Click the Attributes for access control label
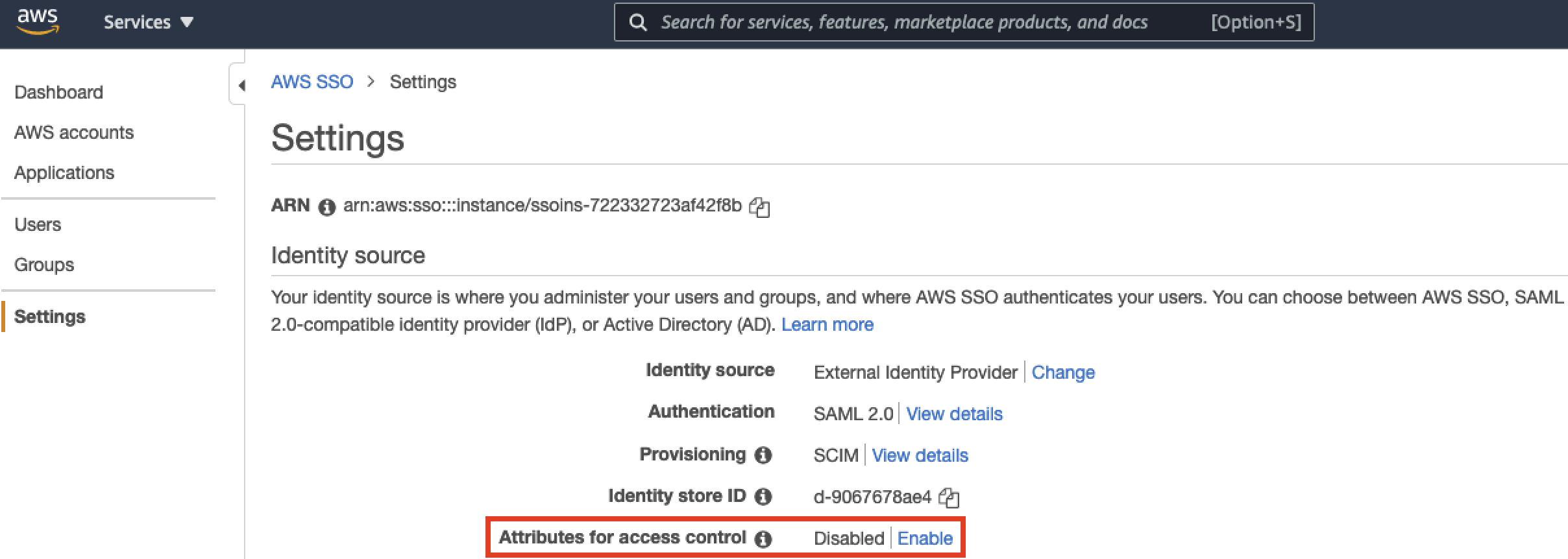Viewport: 1568px width, 559px height. click(x=622, y=537)
